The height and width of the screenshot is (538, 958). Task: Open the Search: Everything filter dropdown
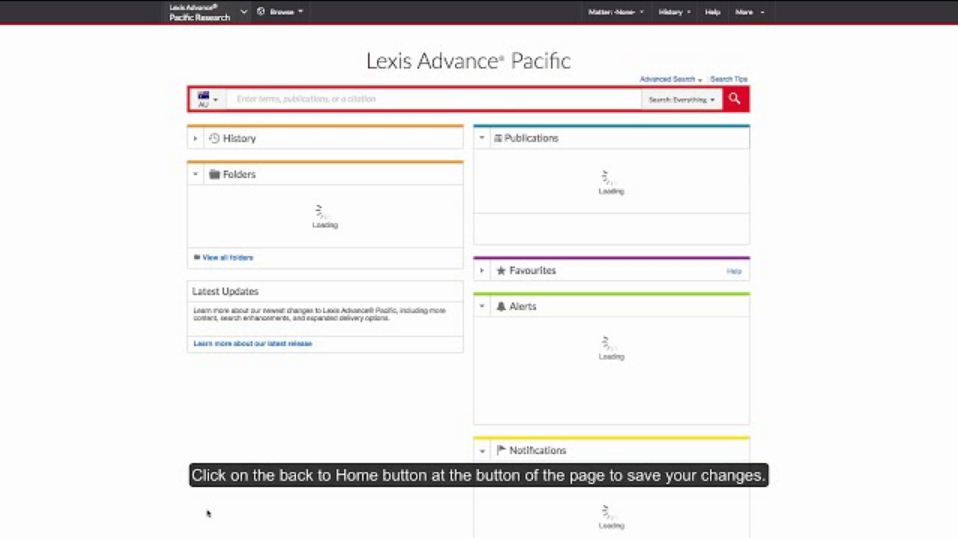(x=681, y=100)
